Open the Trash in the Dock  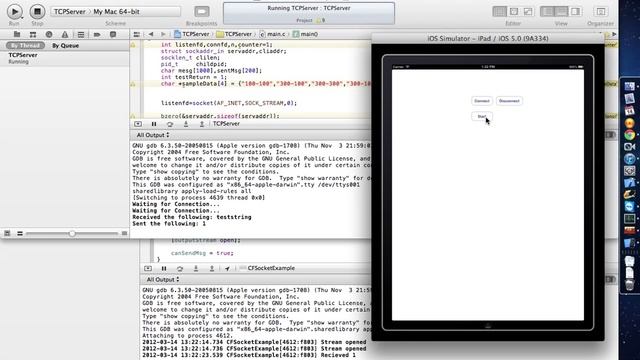(x=629, y=285)
